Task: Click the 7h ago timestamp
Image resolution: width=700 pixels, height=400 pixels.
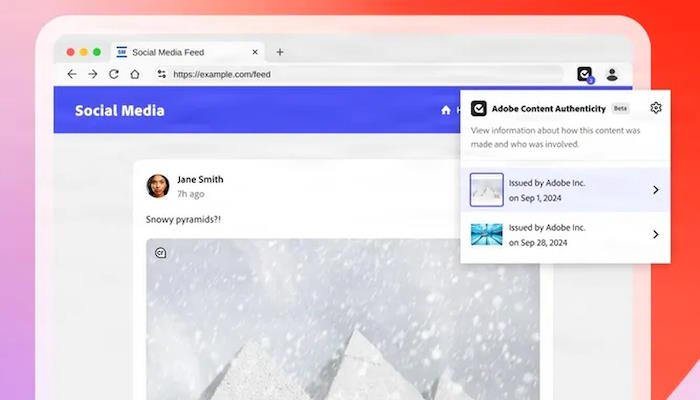Action: pos(191,194)
